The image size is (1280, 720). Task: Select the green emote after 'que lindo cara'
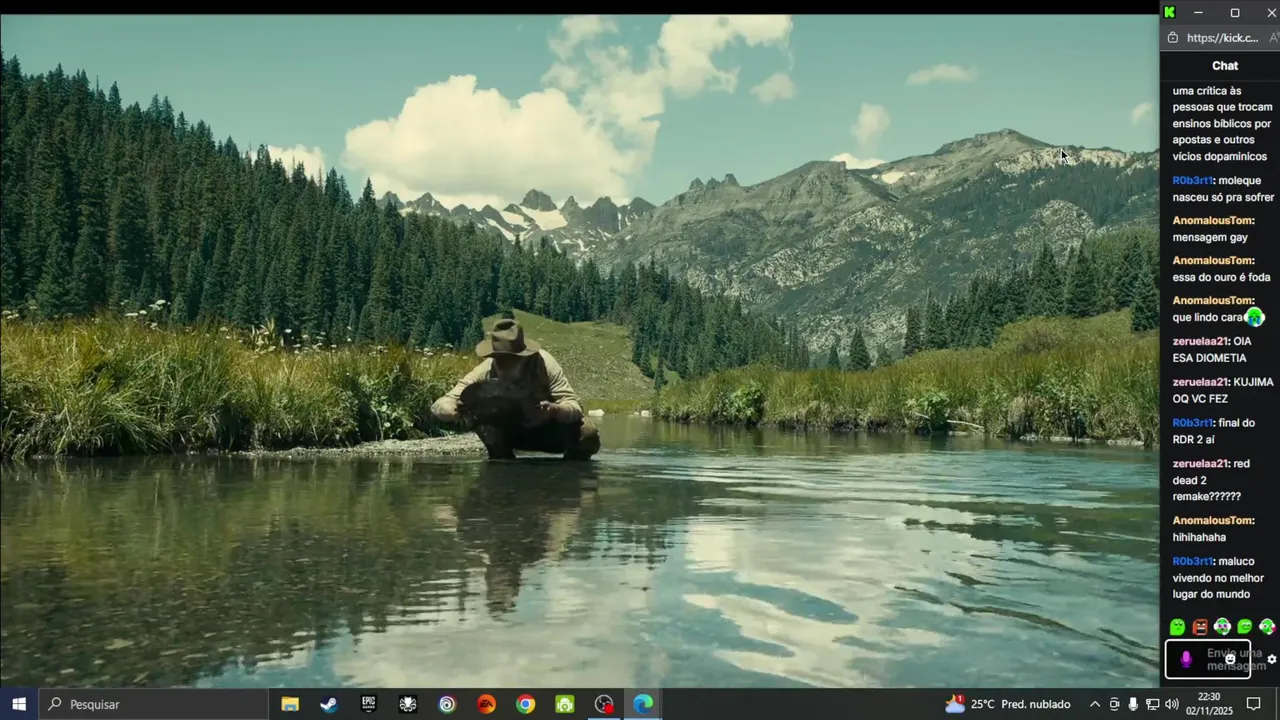point(1254,317)
